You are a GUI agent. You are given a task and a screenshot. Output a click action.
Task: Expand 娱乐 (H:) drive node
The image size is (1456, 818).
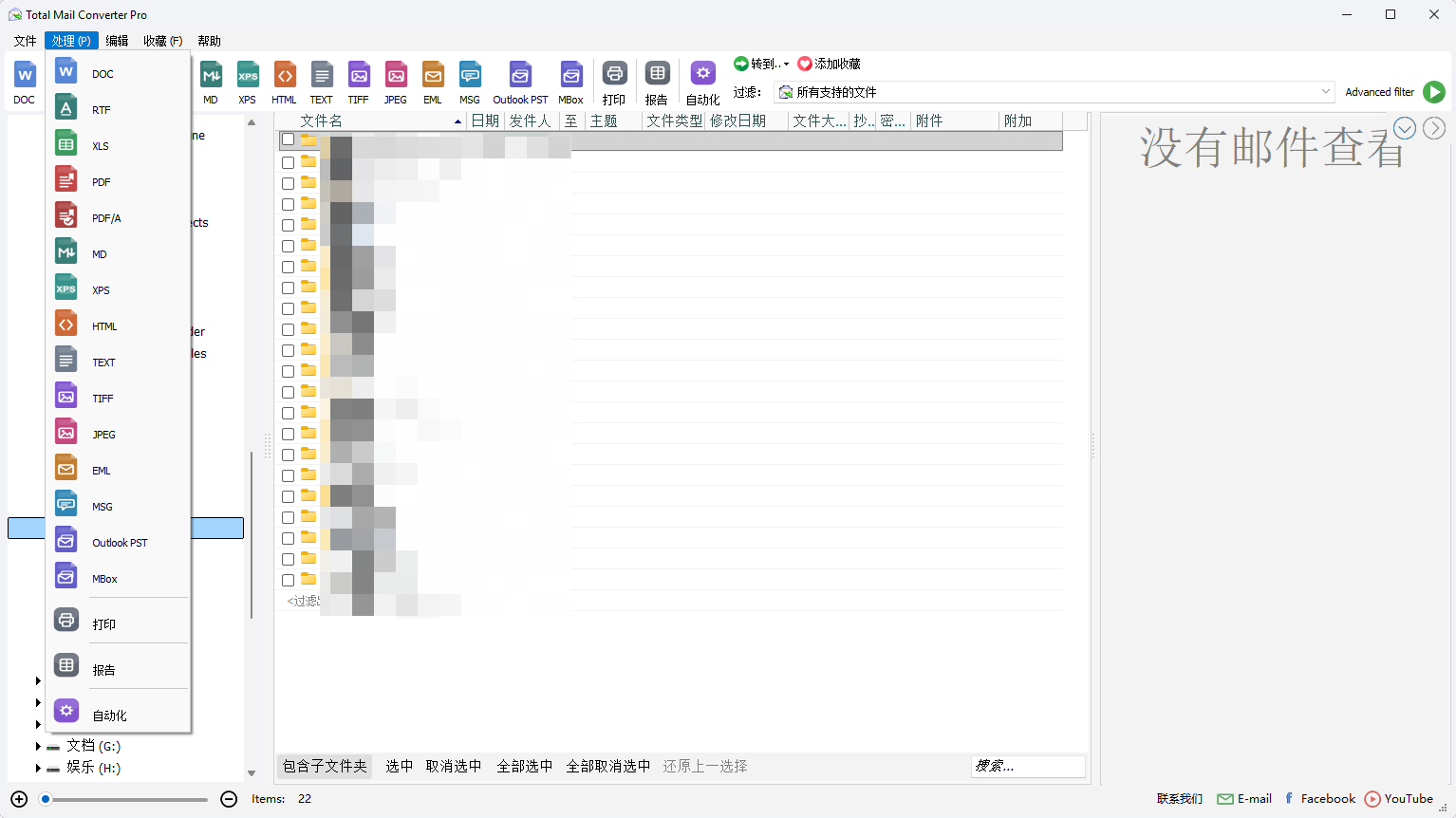point(38,768)
